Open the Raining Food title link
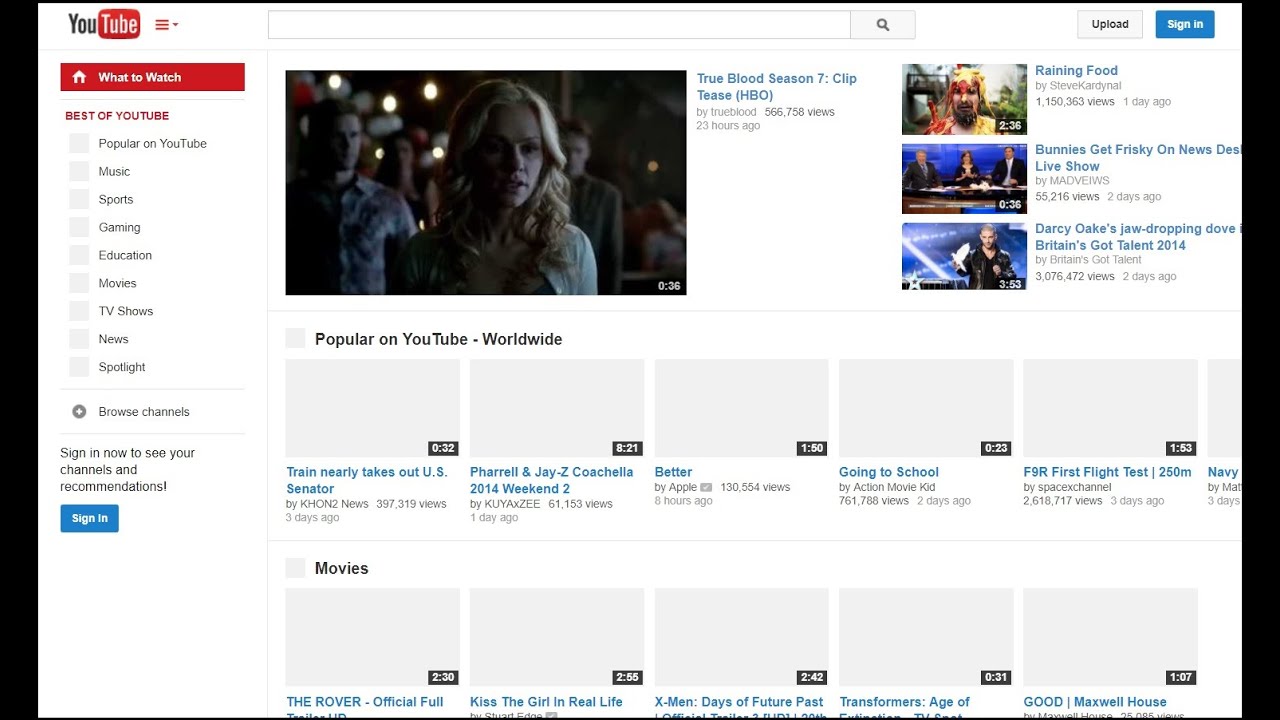This screenshot has height=720, width=1280. pos(1076,70)
